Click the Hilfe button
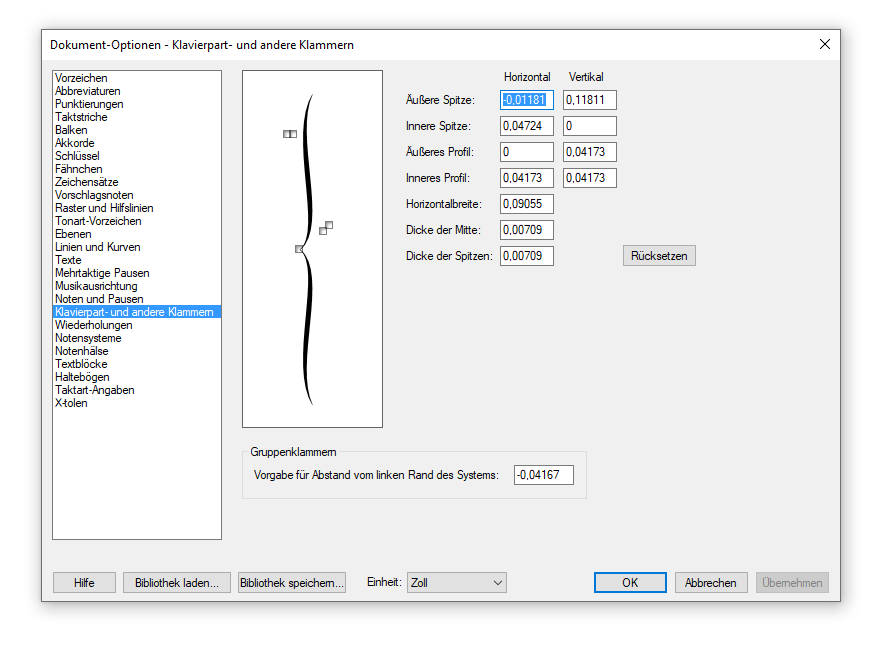Screen dimensions: 893x656 tap(84, 583)
